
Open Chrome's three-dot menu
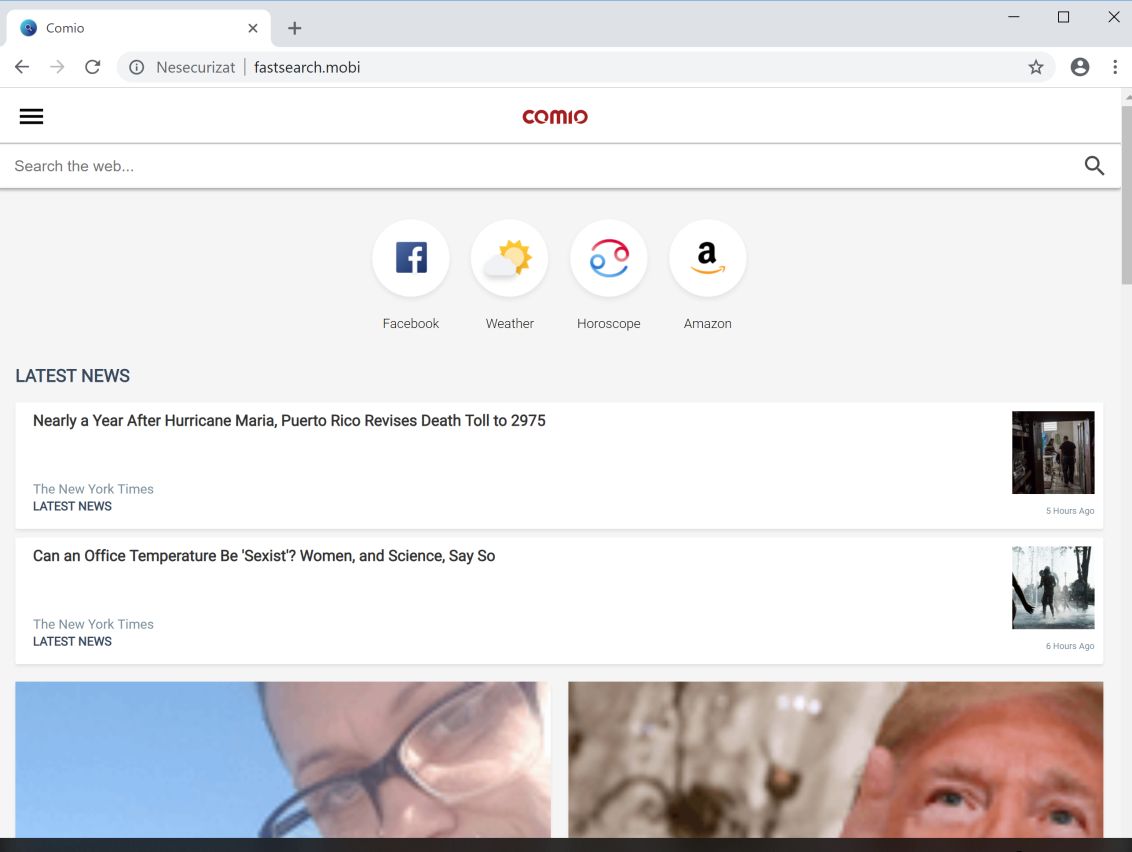[1115, 66]
